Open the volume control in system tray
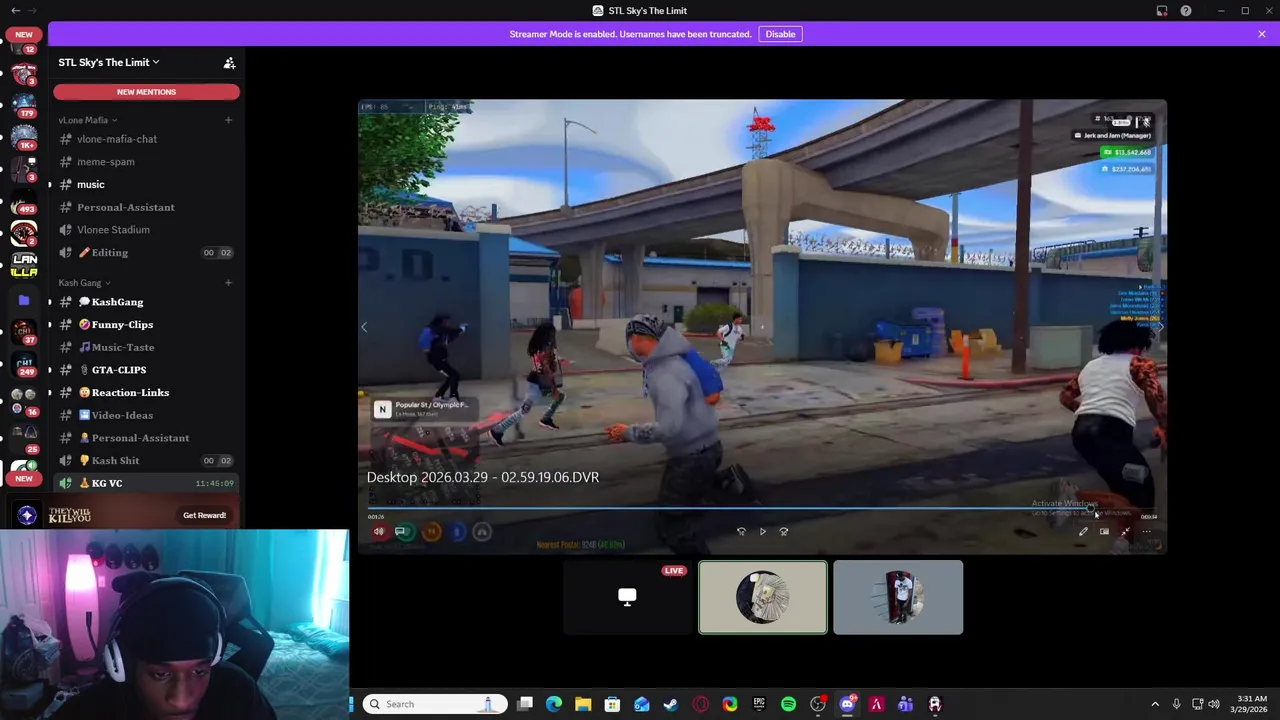 coord(1214,704)
